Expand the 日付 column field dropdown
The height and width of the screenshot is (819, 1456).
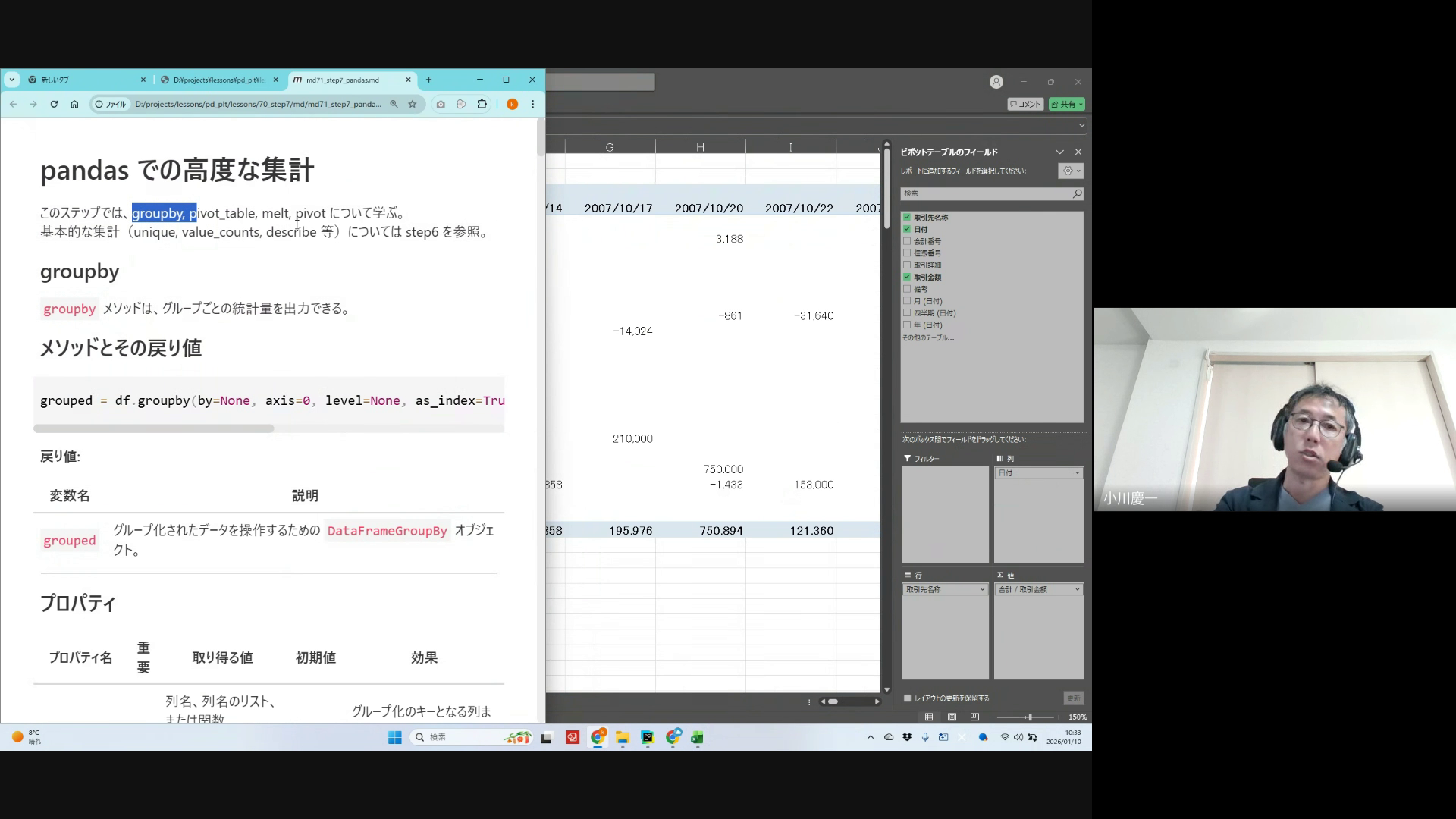[1077, 473]
